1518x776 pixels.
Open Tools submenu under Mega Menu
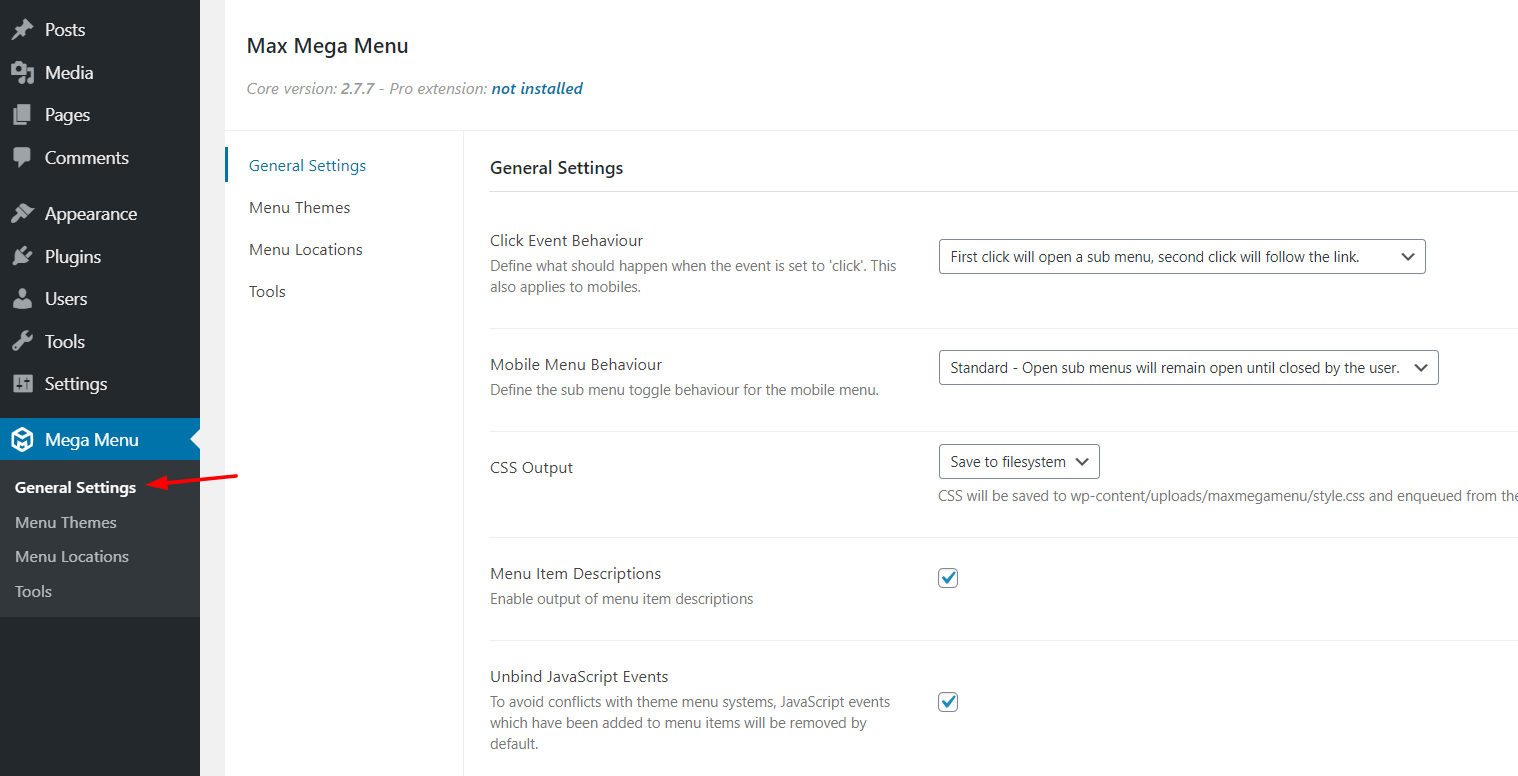pos(33,591)
